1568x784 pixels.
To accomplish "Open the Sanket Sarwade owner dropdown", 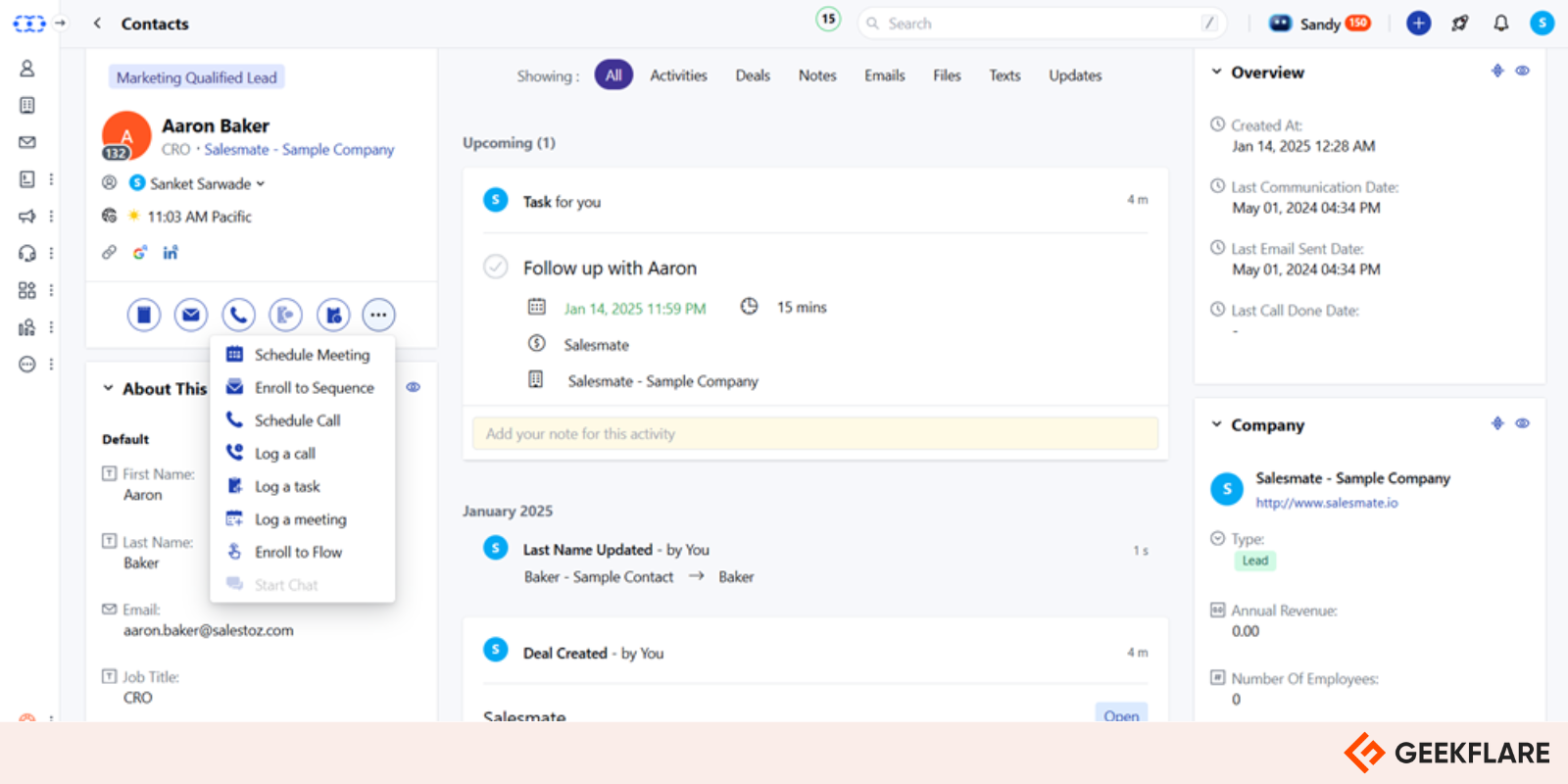I will (x=207, y=183).
